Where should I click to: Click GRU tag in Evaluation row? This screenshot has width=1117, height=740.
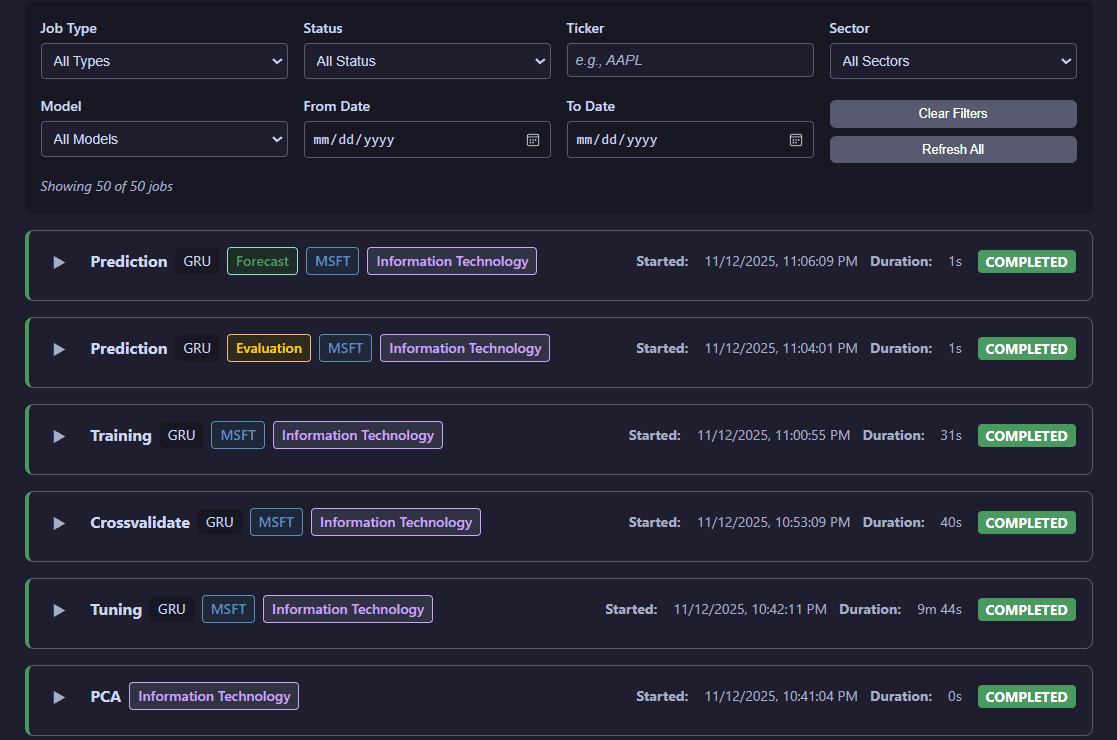click(x=197, y=348)
